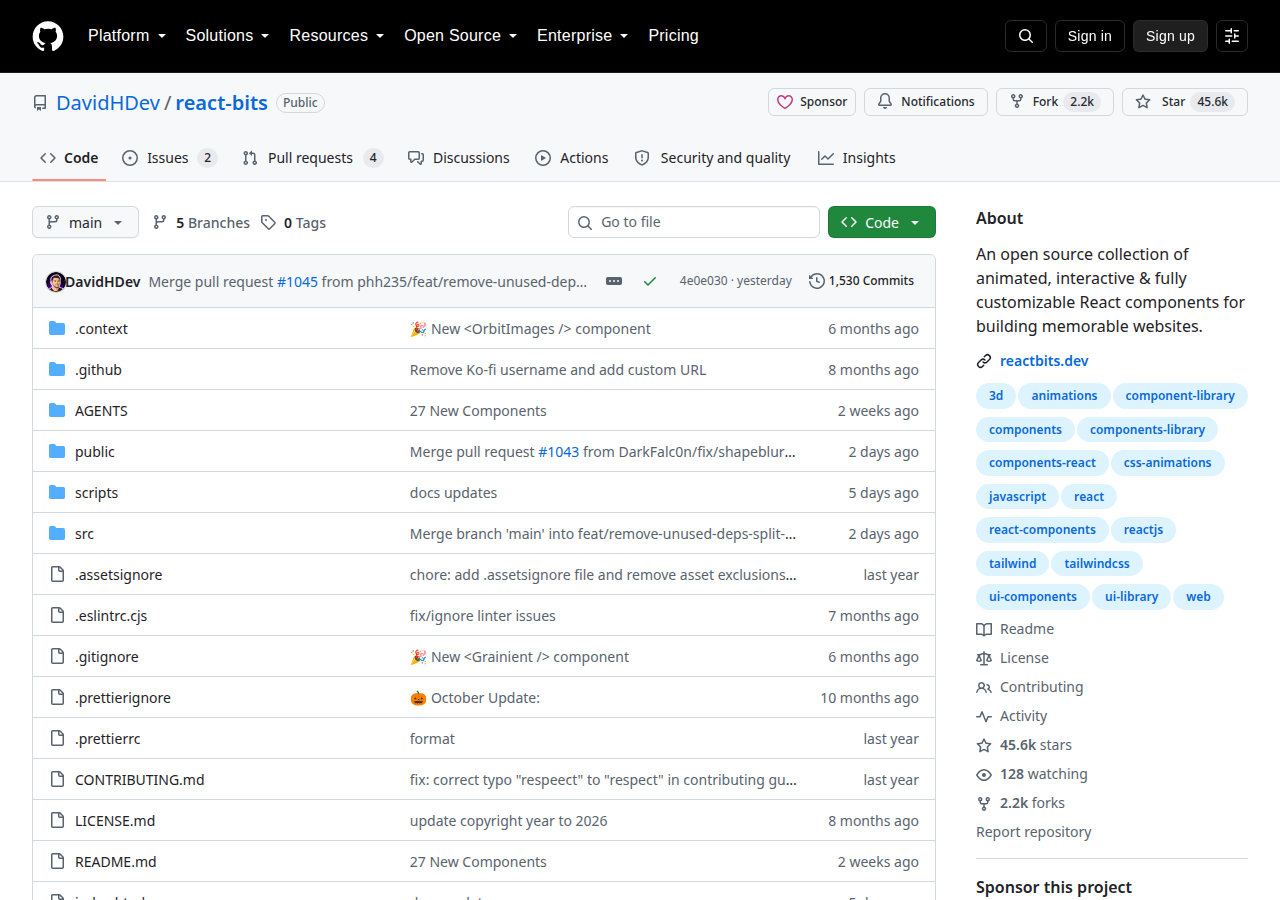Open the 5 Branches link
The width and height of the screenshot is (1280, 900).
201,223
